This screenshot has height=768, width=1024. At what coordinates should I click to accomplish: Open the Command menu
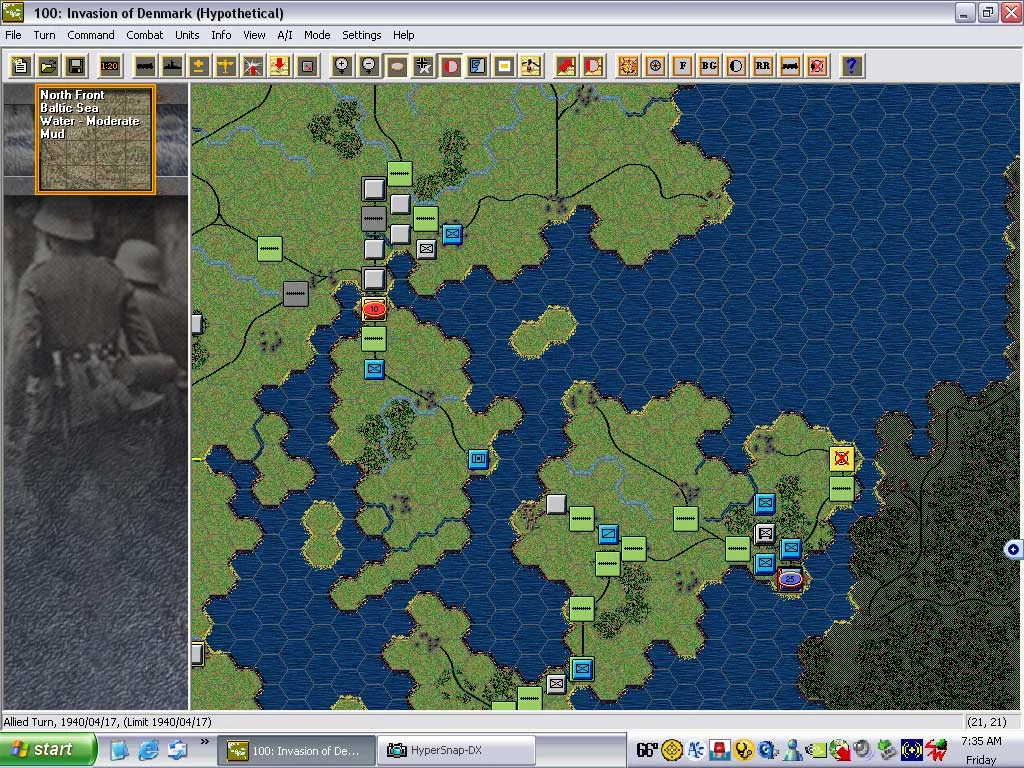pos(91,35)
